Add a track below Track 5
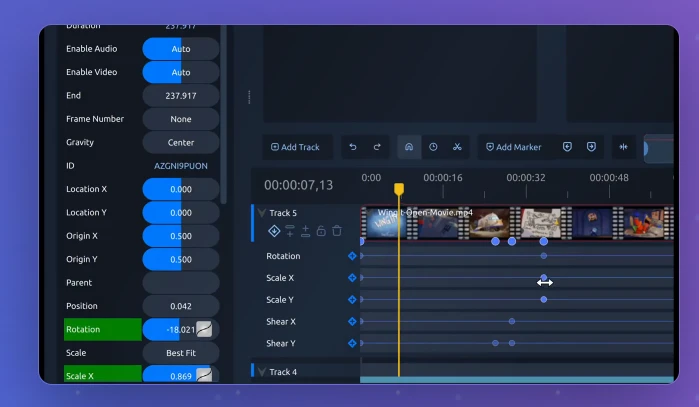 (x=305, y=230)
